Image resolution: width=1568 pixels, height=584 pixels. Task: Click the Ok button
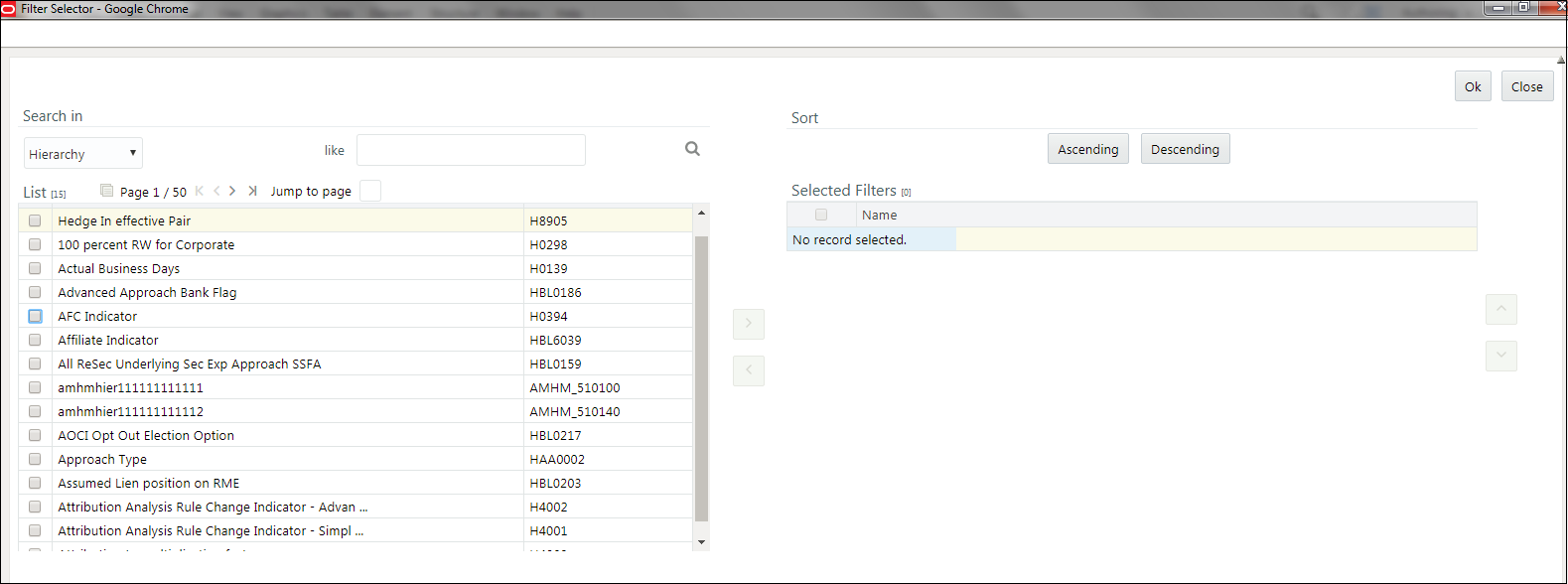(x=1473, y=86)
